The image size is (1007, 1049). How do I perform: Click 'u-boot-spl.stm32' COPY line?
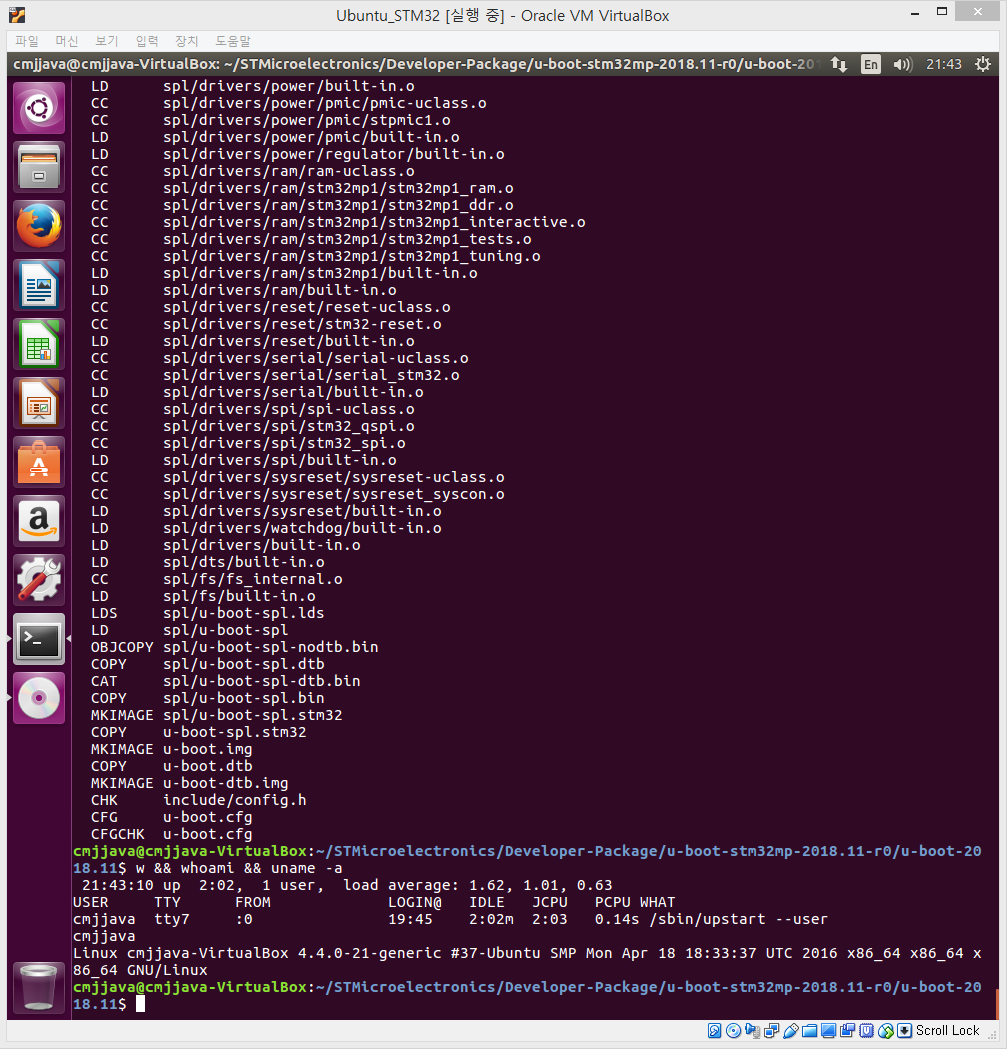click(235, 733)
